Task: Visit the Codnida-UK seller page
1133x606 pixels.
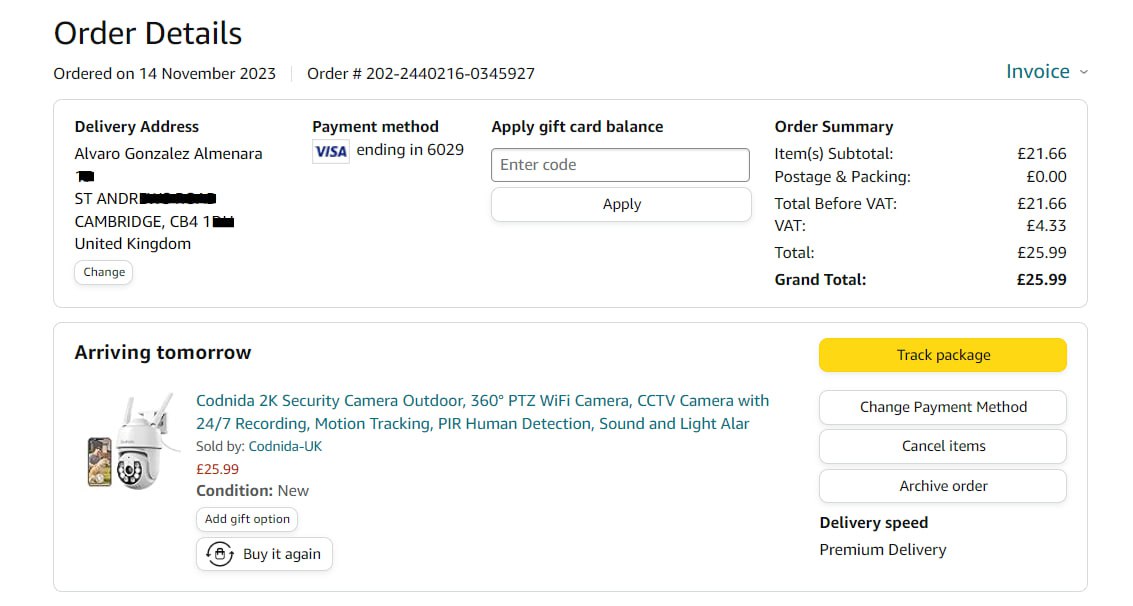Action: point(285,446)
